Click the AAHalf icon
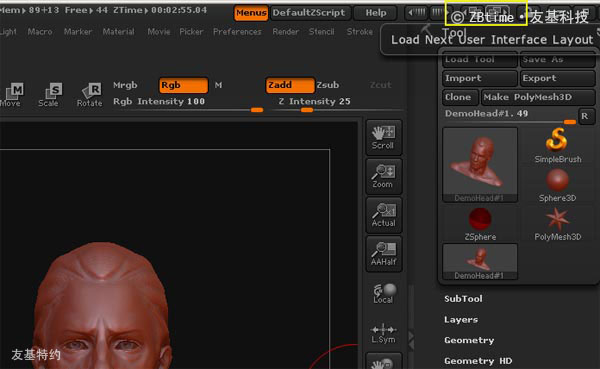This screenshot has width=600, height=369. pyautogui.click(x=383, y=254)
